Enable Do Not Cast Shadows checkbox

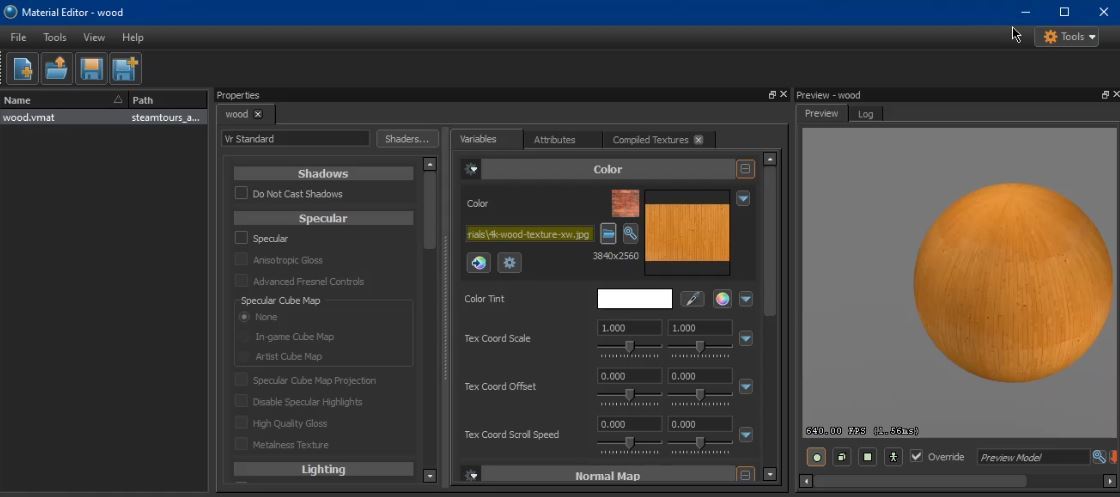241,194
